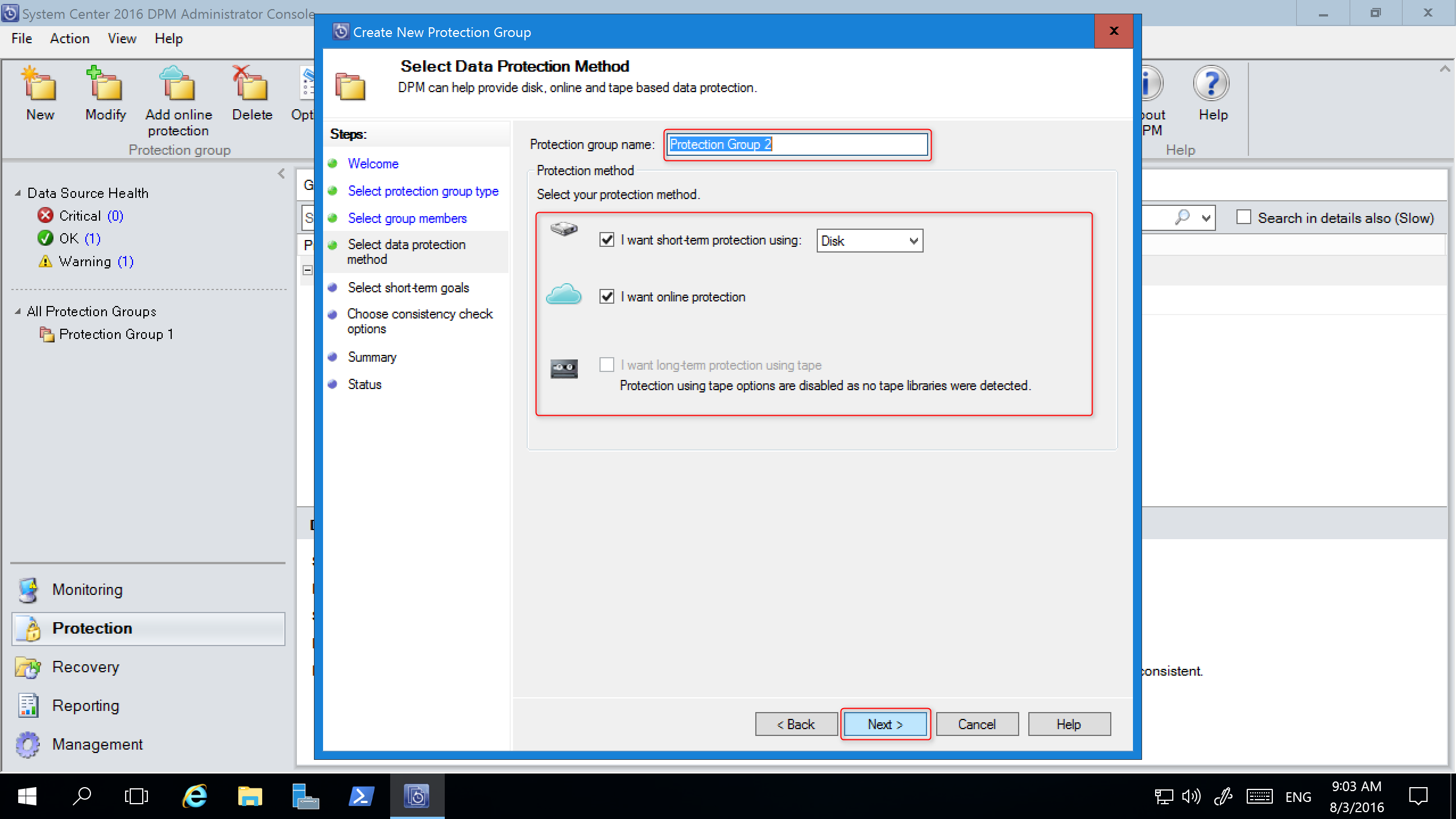
Task: Click the Next button to proceed
Action: pyautogui.click(x=884, y=724)
